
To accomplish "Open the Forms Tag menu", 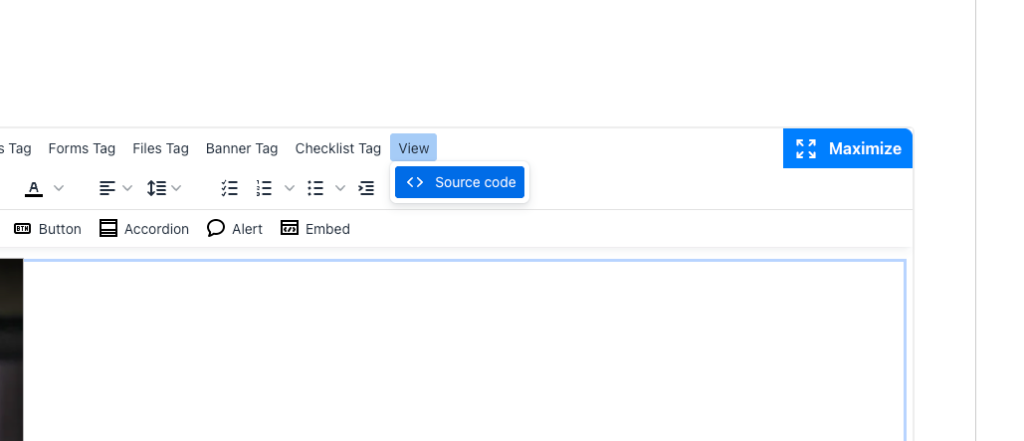I will pos(82,148).
